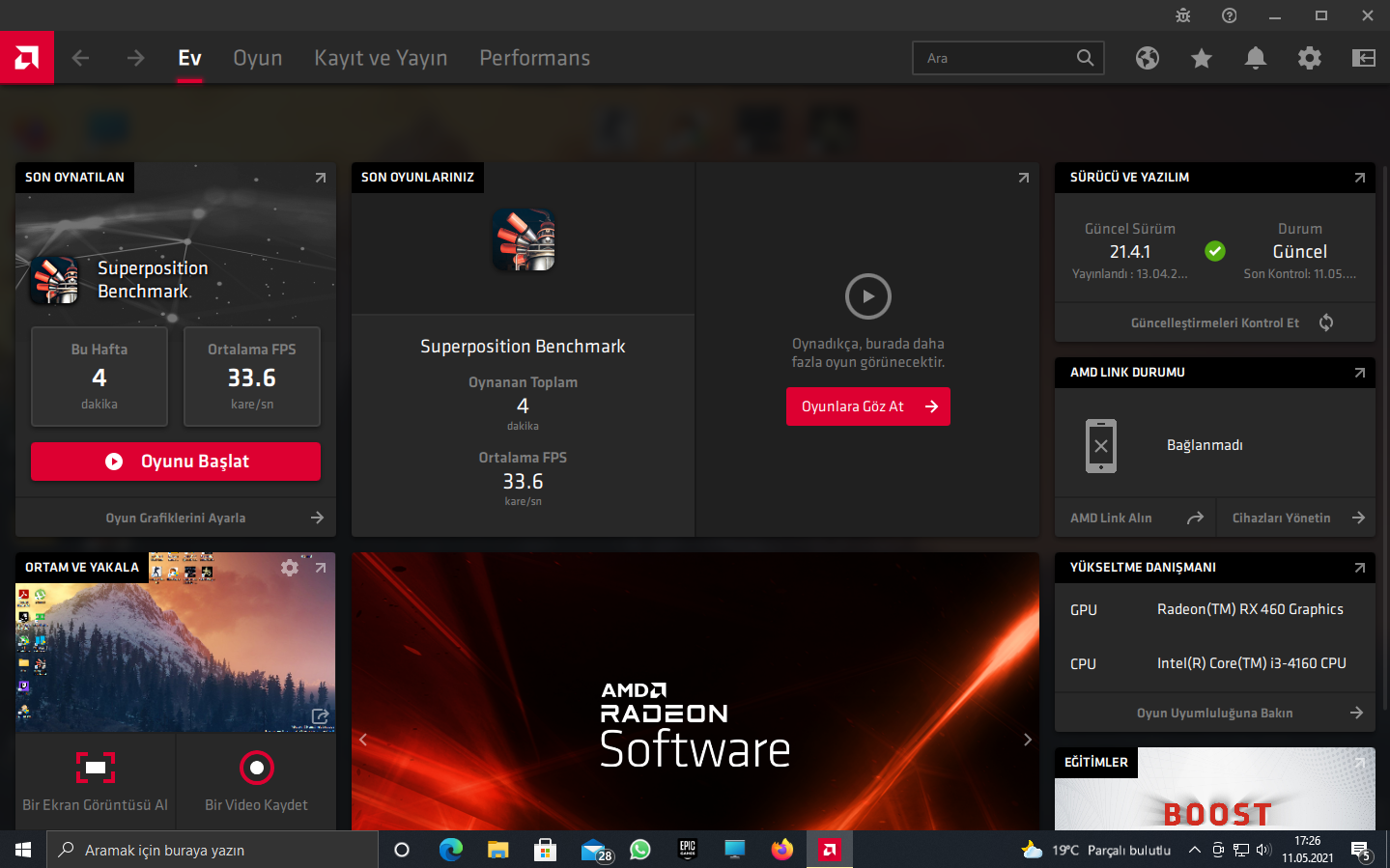
Task: Open Microsoft Edge from the taskbar
Action: 451,850
